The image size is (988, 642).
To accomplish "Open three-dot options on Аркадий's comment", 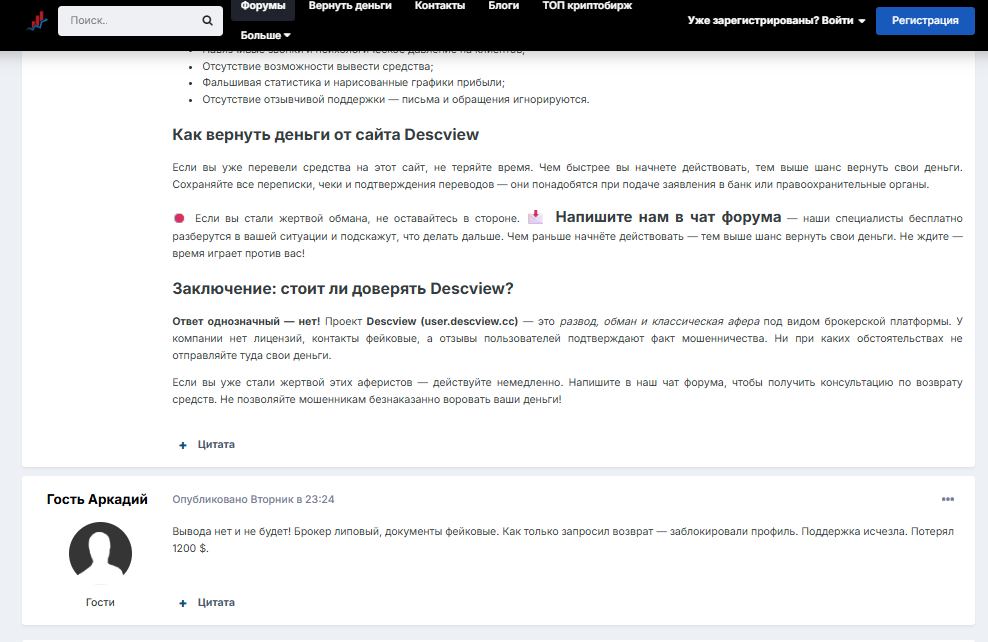I will coord(947,499).
